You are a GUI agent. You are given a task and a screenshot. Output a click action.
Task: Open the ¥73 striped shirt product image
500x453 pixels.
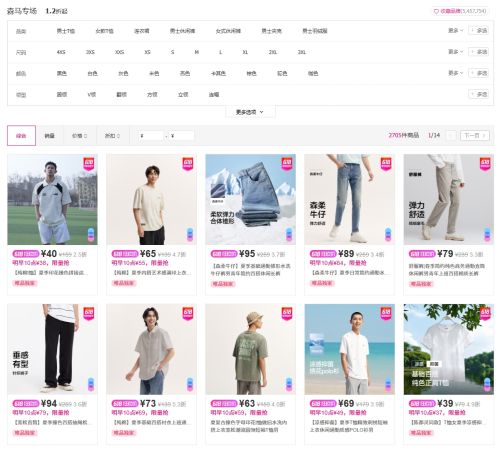tap(152, 349)
